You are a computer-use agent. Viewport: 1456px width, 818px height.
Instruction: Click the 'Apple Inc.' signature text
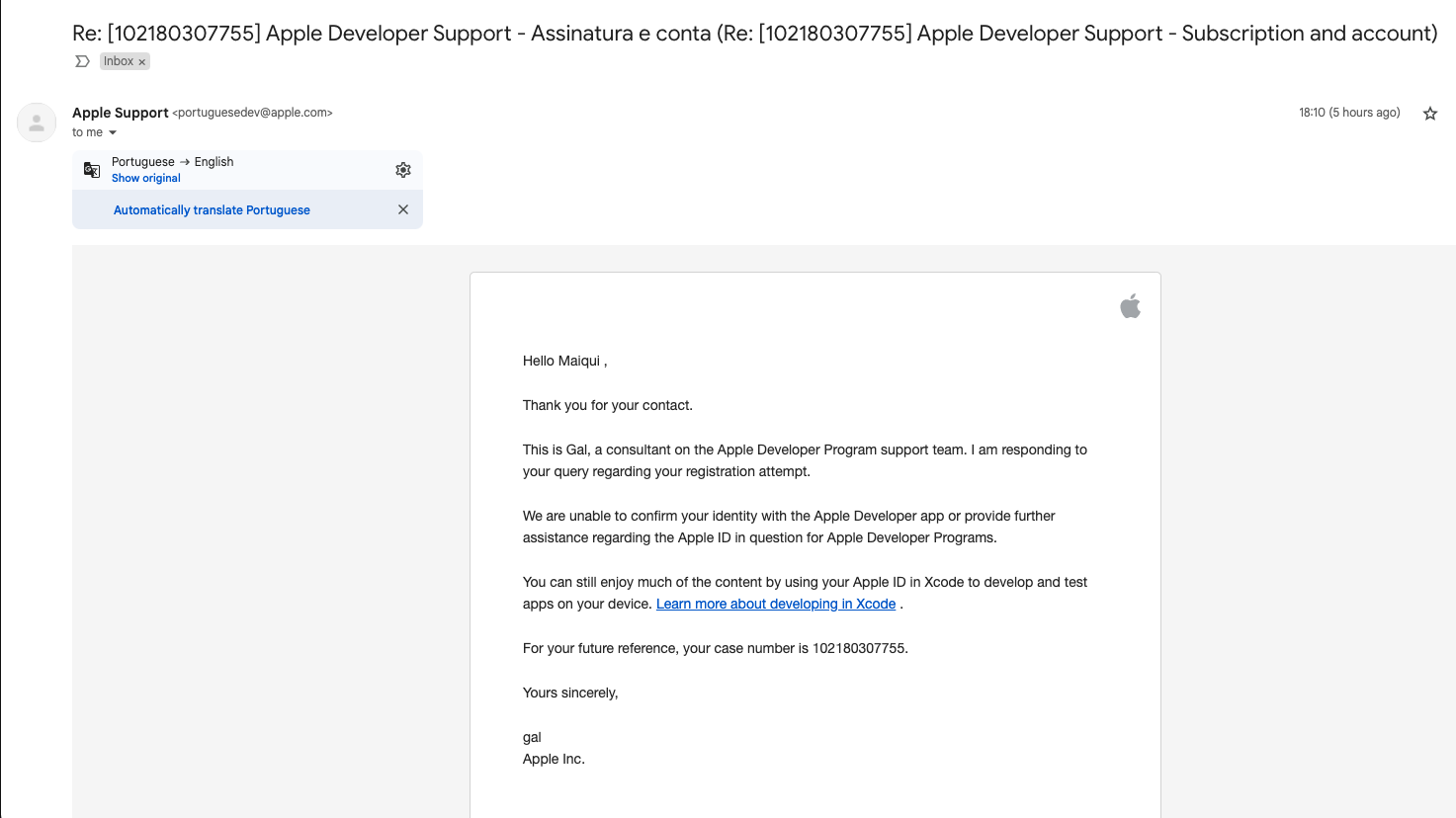pos(554,760)
